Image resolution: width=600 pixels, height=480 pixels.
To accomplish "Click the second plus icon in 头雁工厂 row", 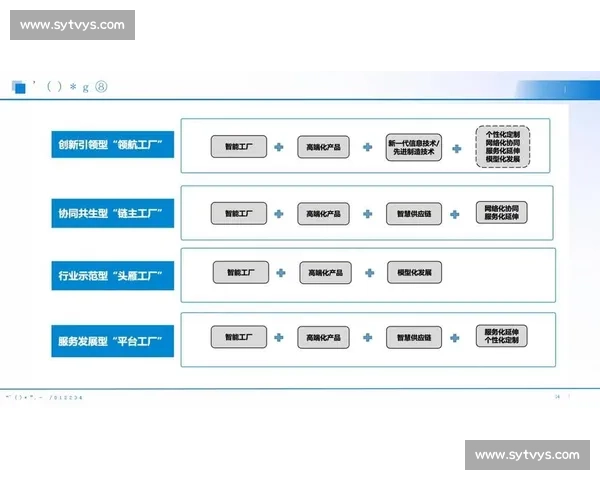I will click(369, 272).
